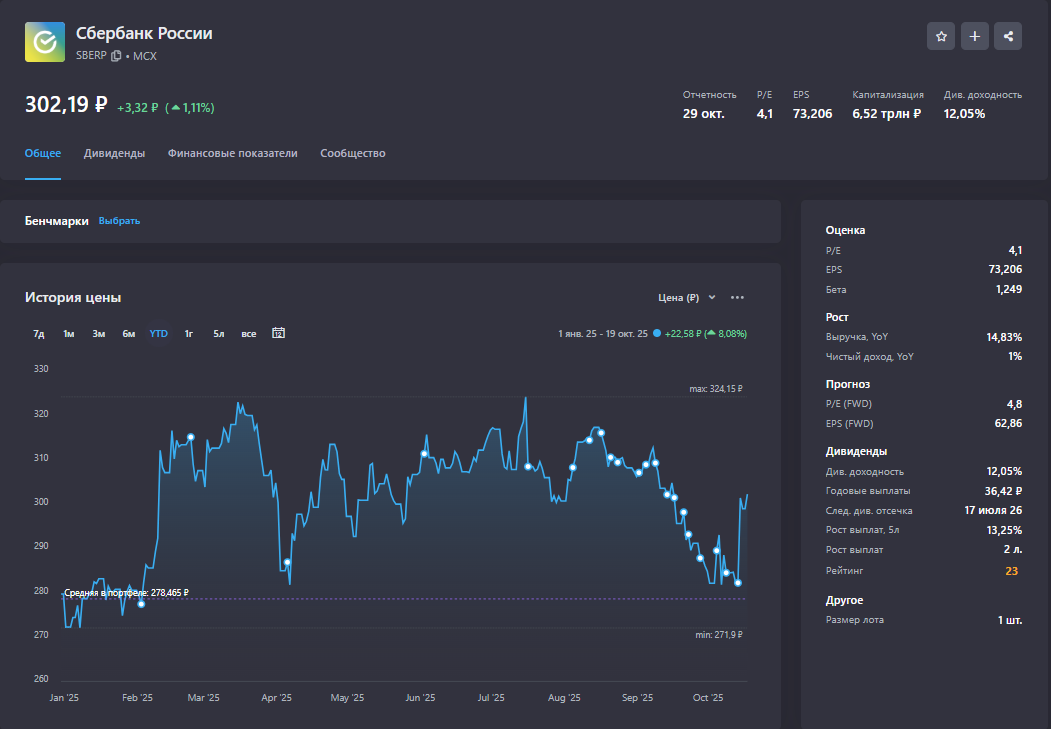Open the three-dots chart options menu
Screen dimensions: 1051x729
[x=737, y=297]
